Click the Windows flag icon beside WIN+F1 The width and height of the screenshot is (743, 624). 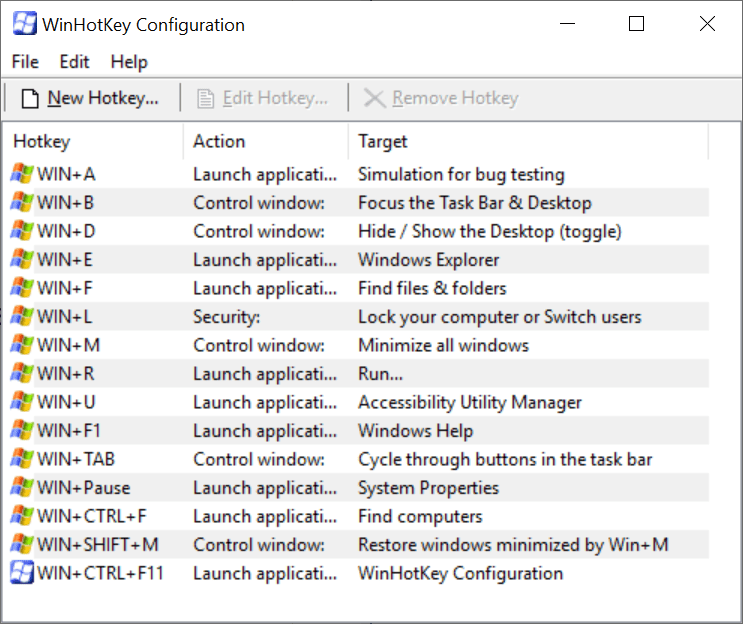click(22, 430)
